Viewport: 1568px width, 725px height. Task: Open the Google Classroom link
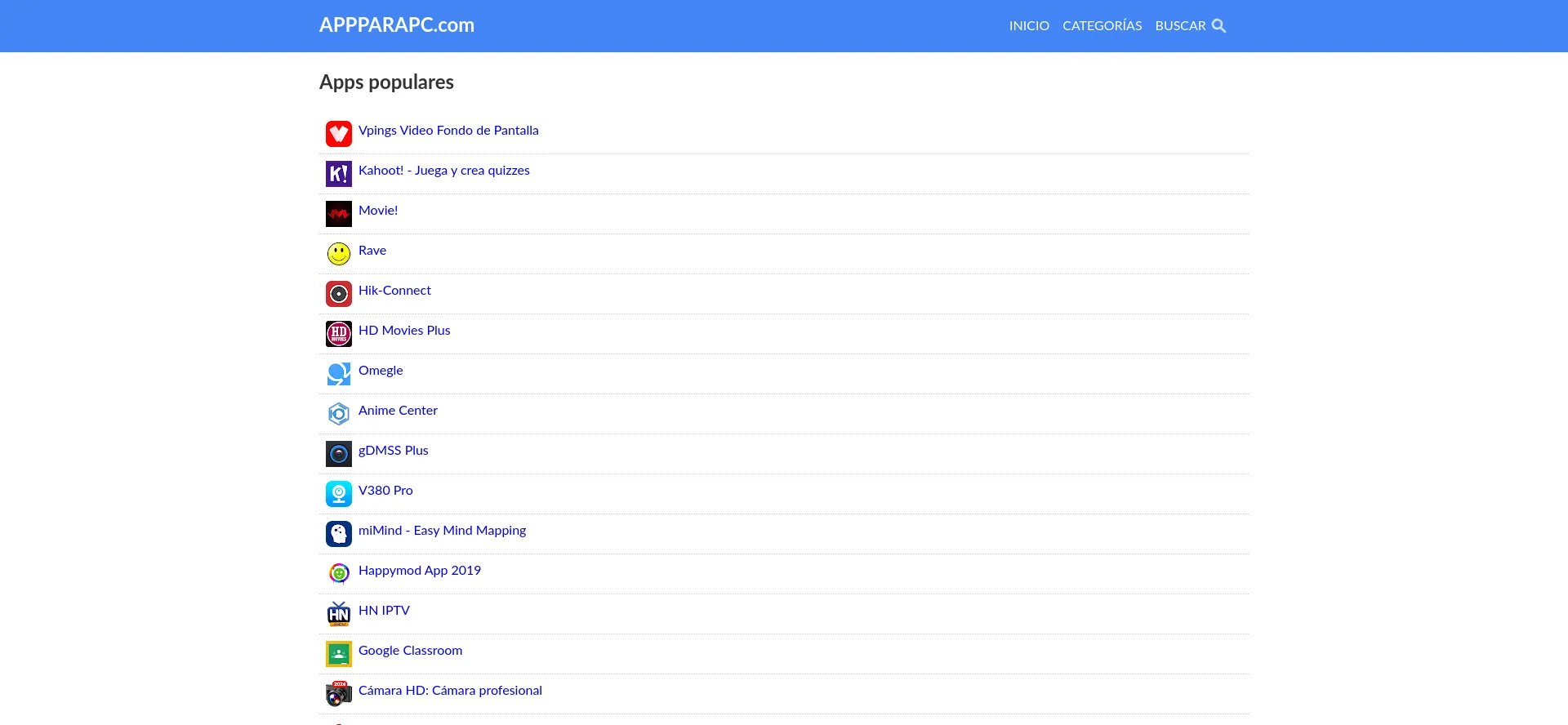click(x=410, y=651)
